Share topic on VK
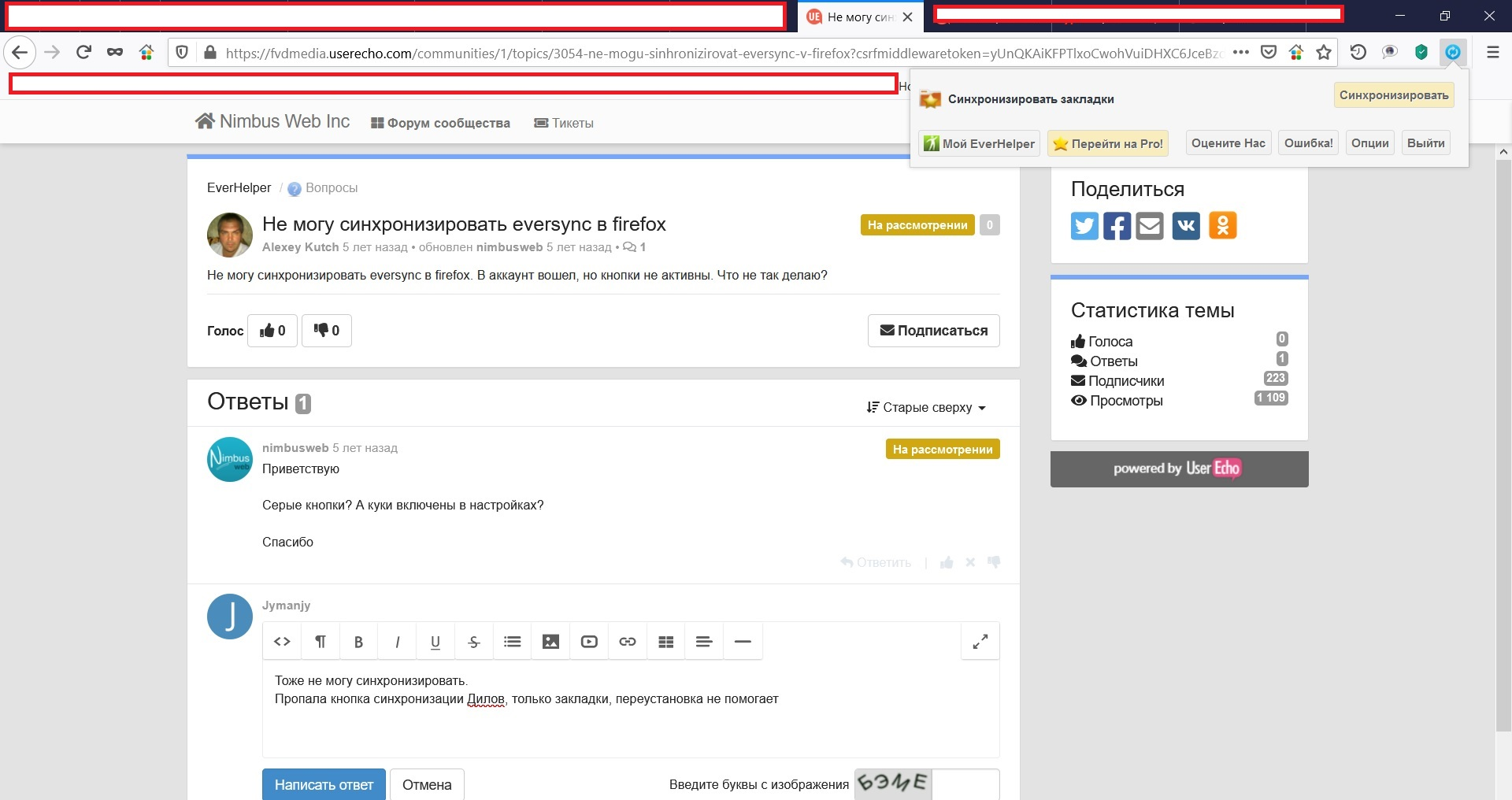Image resolution: width=1512 pixels, height=800 pixels. (1186, 226)
